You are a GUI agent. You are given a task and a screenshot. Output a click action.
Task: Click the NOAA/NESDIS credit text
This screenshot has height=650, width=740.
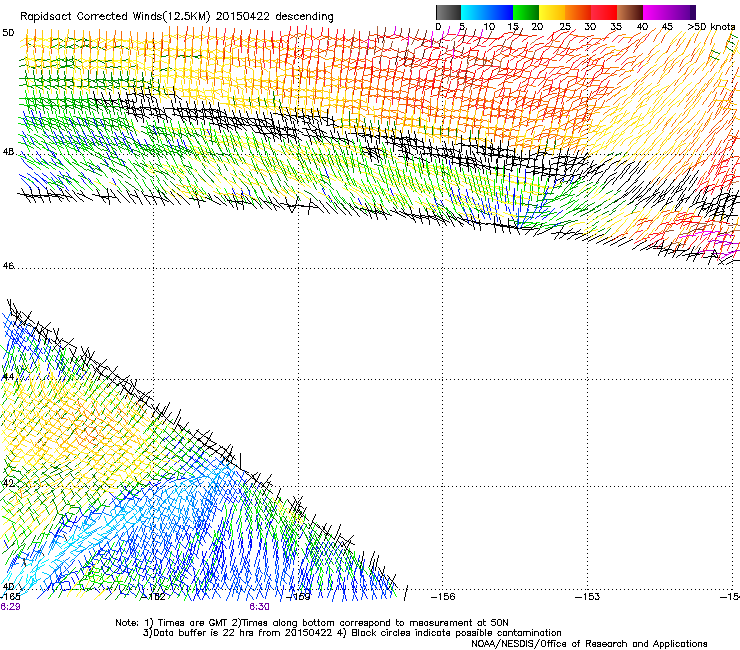pos(589,644)
